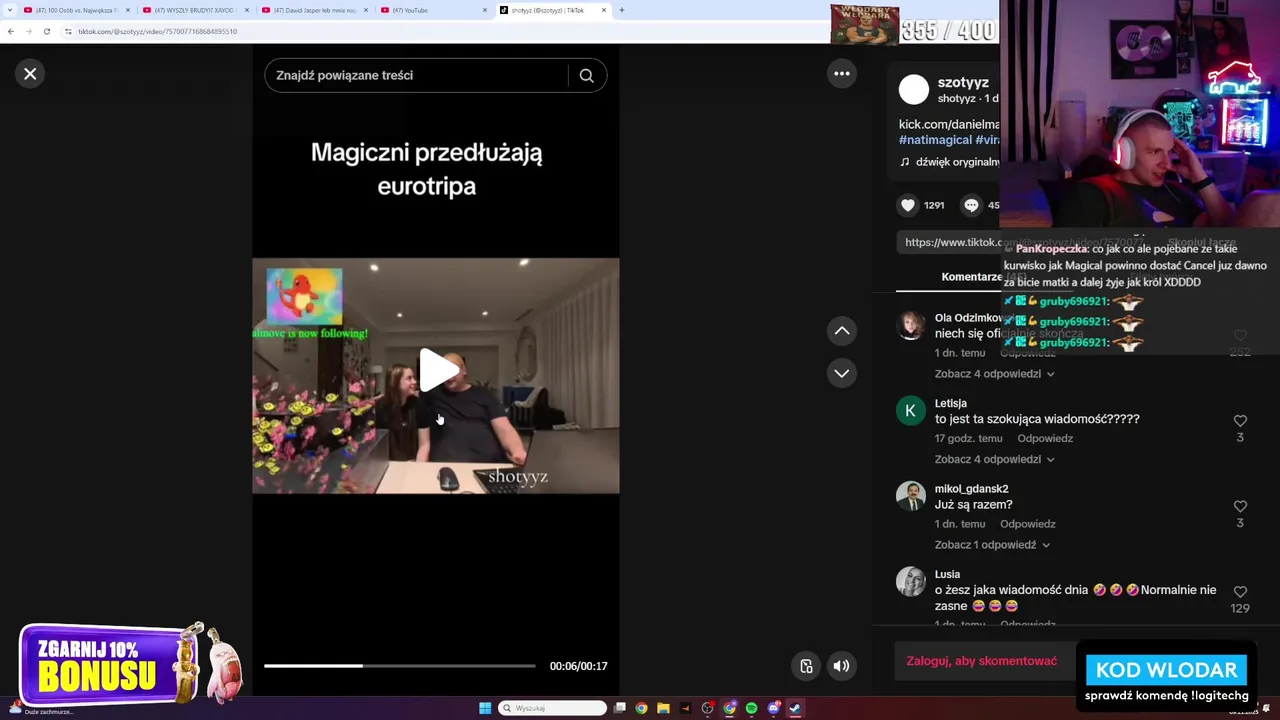This screenshot has height=720, width=1280.
Task: Like the video with the heart icon
Action: click(x=908, y=205)
